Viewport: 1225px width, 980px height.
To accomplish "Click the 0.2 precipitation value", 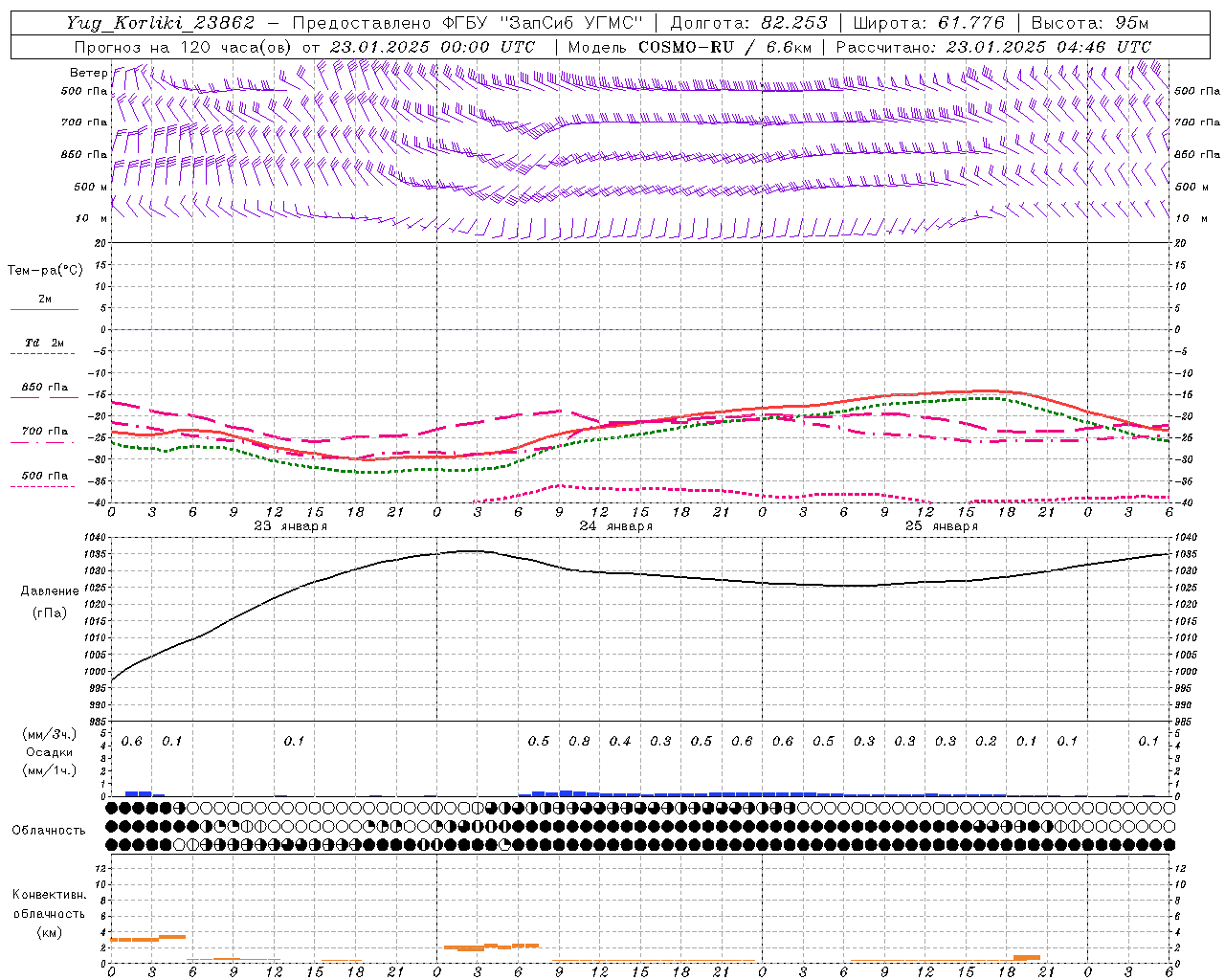I will [986, 742].
